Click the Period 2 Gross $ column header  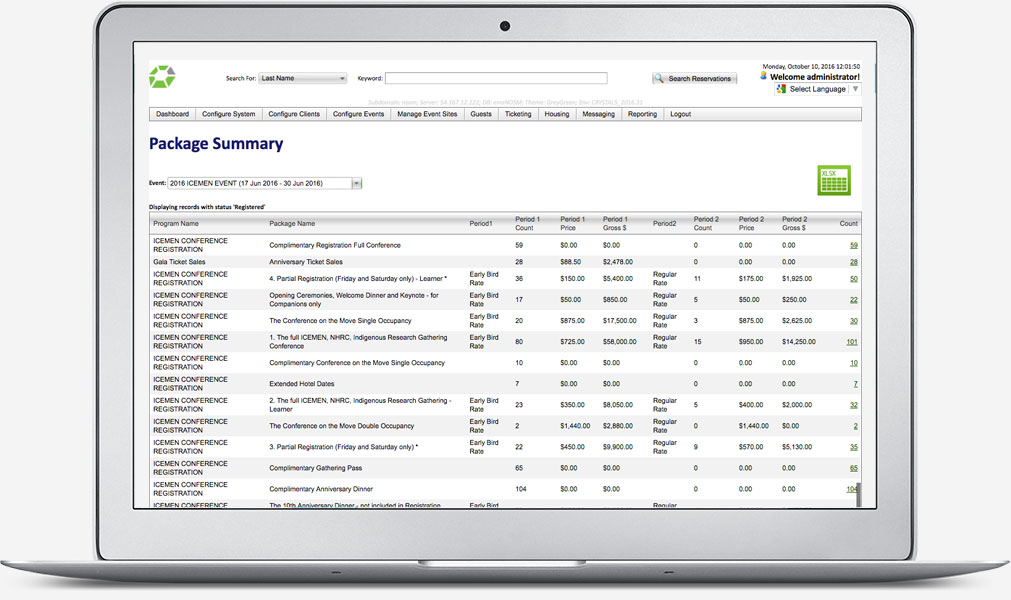pyautogui.click(x=794, y=224)
